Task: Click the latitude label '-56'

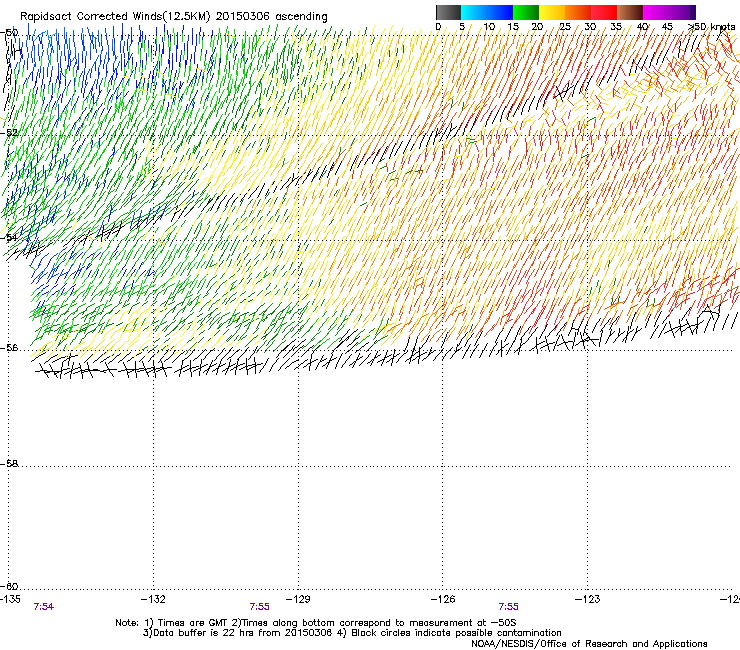Action: click(x=9, y=348)
